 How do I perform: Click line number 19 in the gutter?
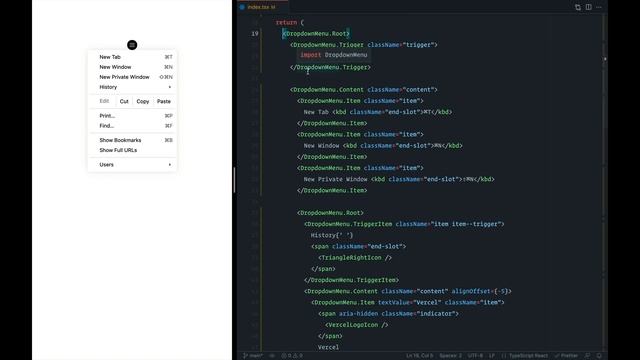[x=255, y=33]
